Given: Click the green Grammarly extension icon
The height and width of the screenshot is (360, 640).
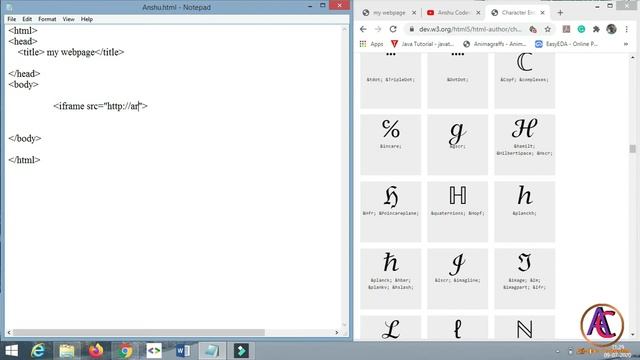Looking at the screenshot, I should click(581, 29).
